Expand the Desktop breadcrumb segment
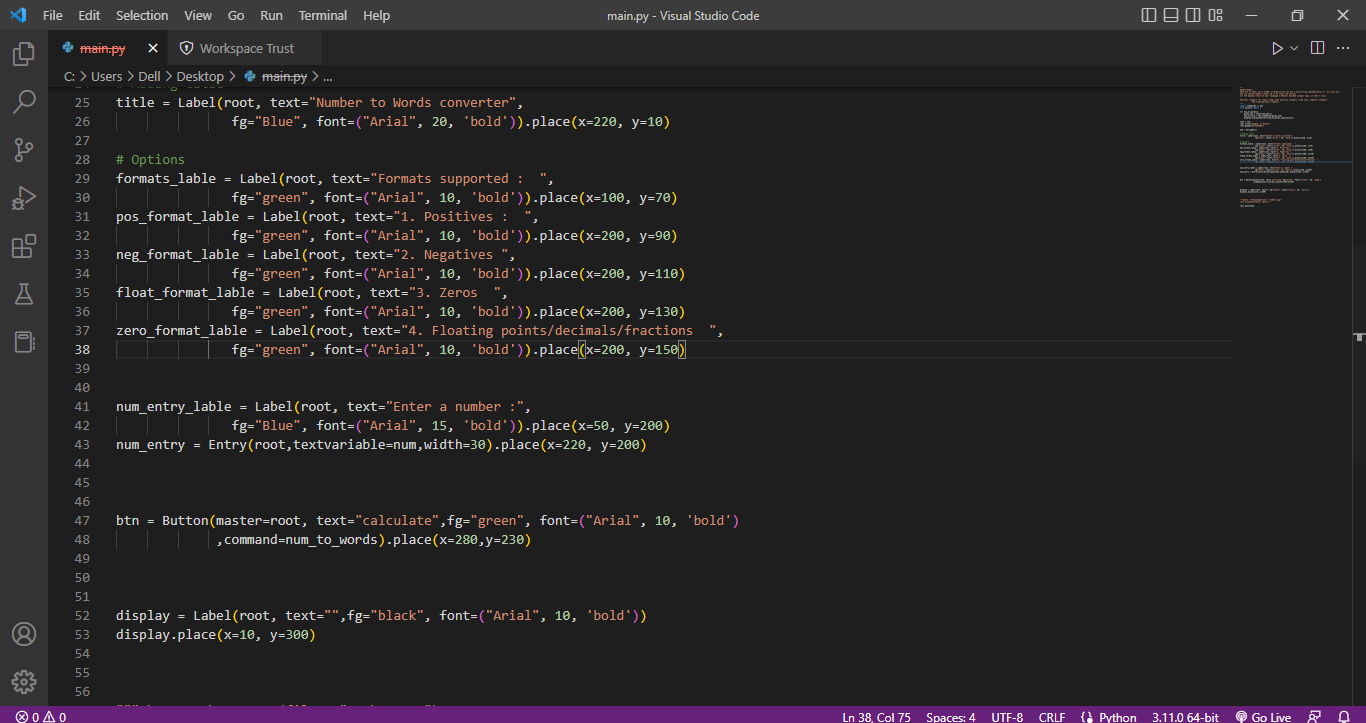Image resolution: width=1366 pixels, height=723 pixels. [x=200, y=76]
